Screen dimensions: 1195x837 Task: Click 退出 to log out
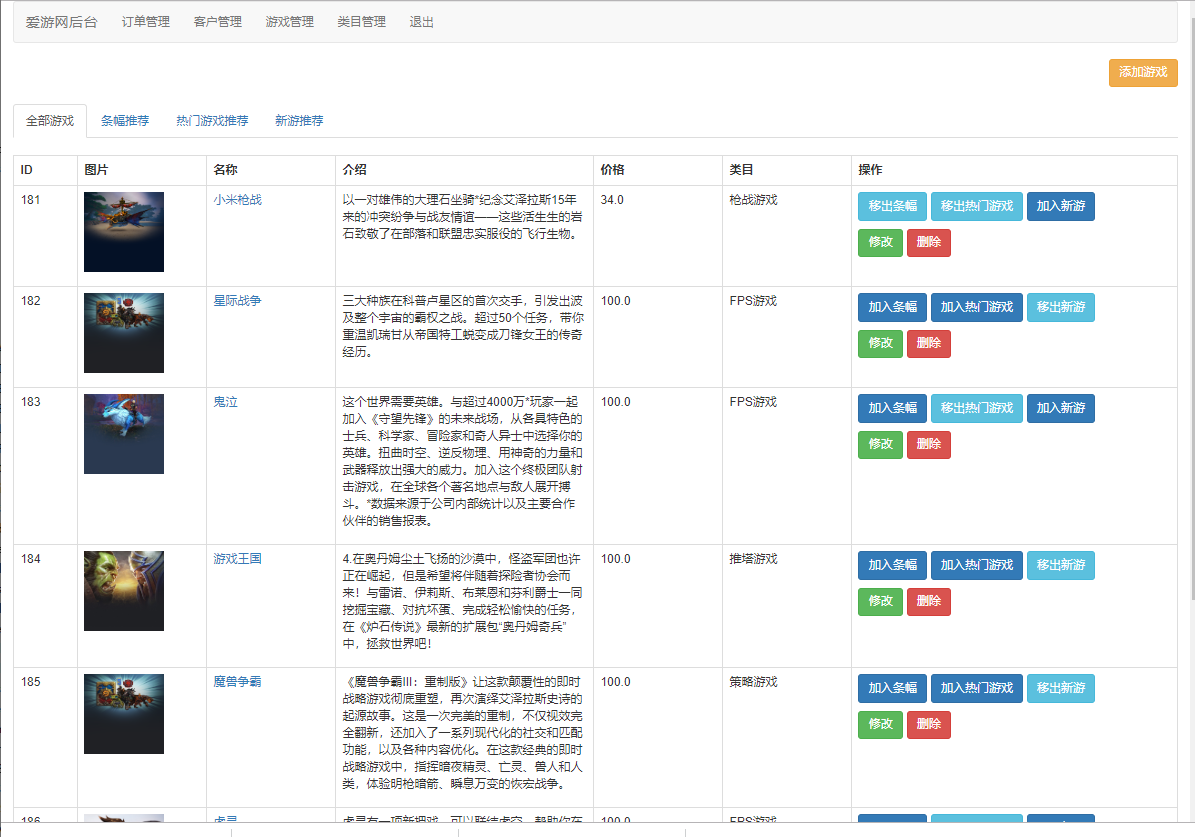(420, 20)
